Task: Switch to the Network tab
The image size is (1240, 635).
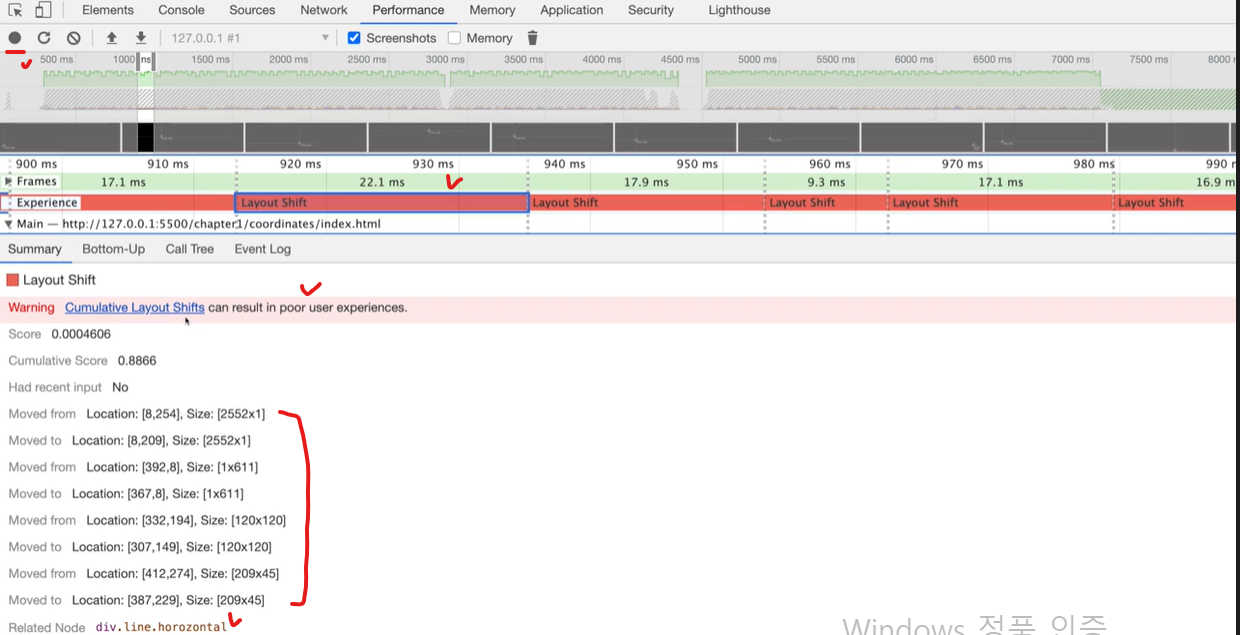Action: (x=324, y=10)
